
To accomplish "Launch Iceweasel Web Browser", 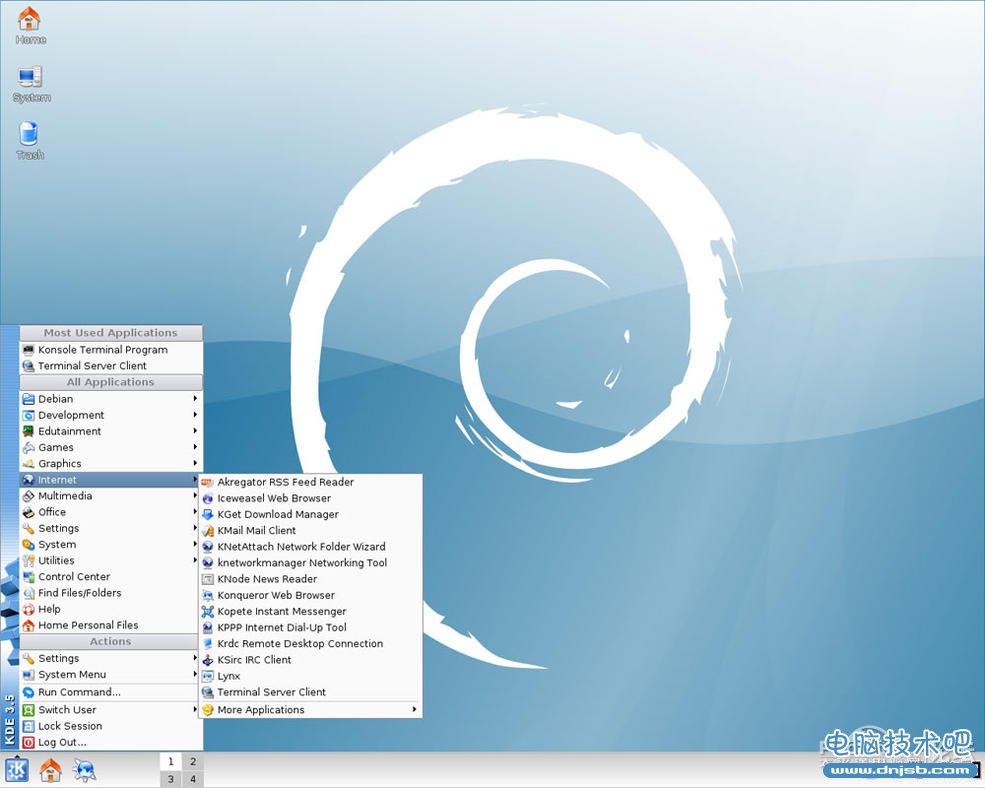I will pyautogui.click(x=273, y=498).
